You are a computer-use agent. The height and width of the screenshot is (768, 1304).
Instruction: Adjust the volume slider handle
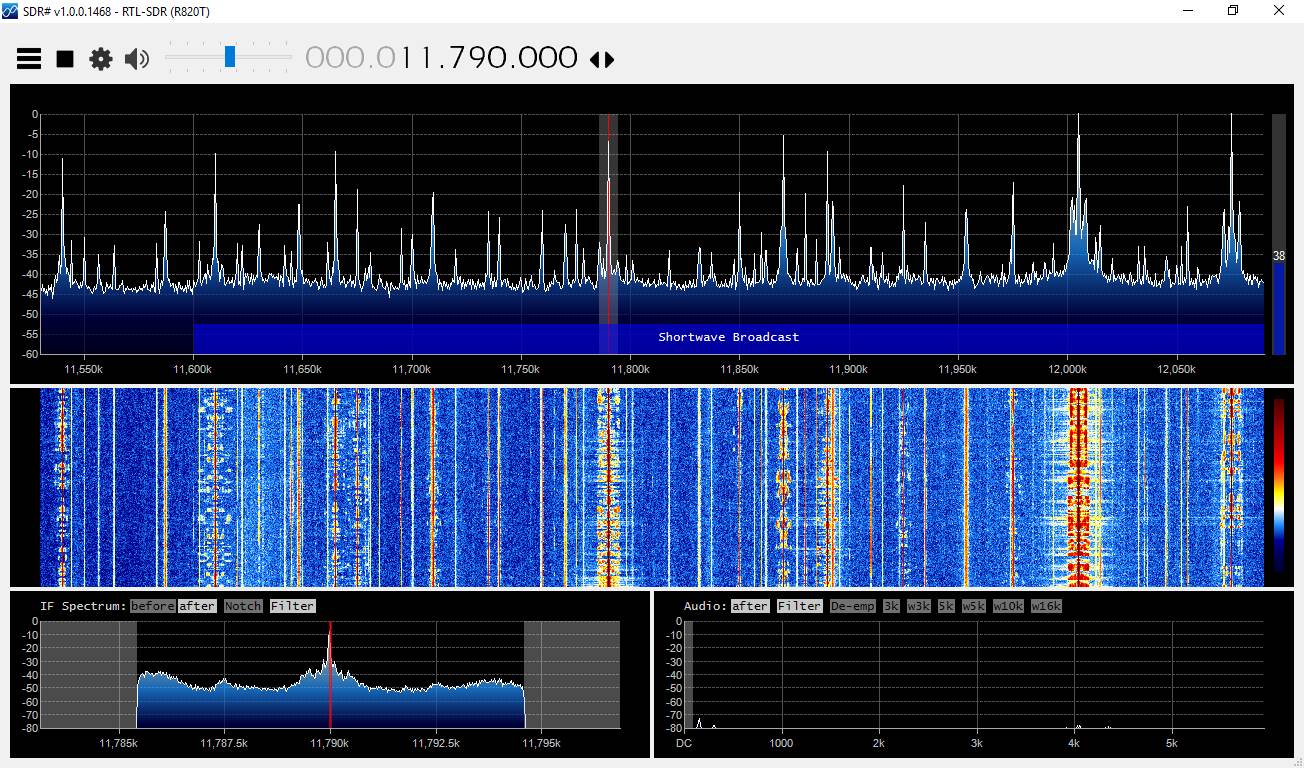tap(230, 57)
